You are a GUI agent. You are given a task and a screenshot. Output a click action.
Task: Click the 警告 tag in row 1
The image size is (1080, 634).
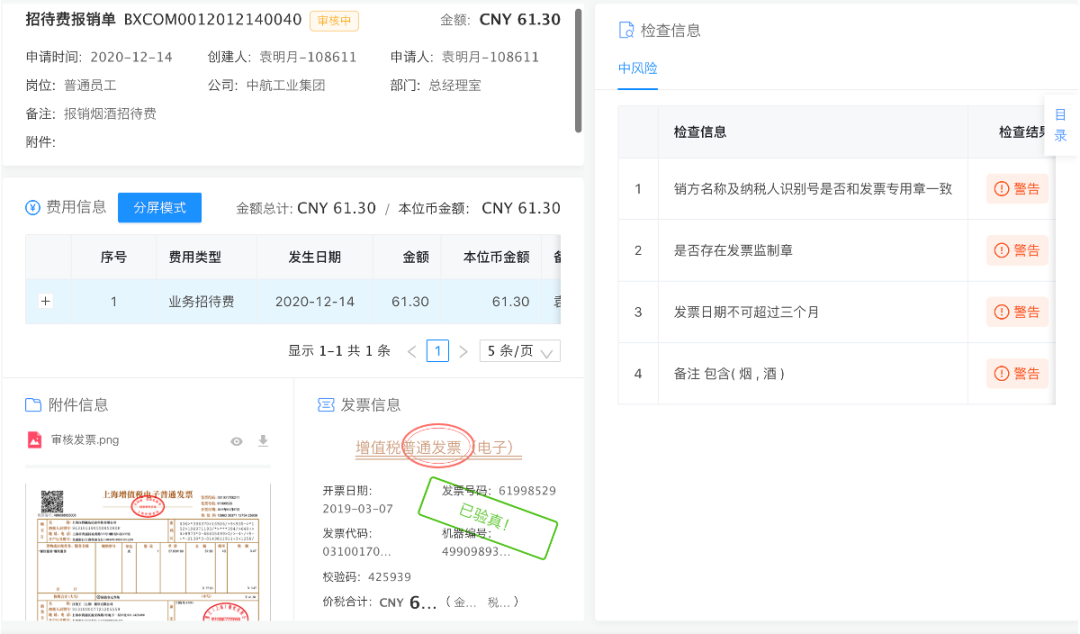(1017, 188)
